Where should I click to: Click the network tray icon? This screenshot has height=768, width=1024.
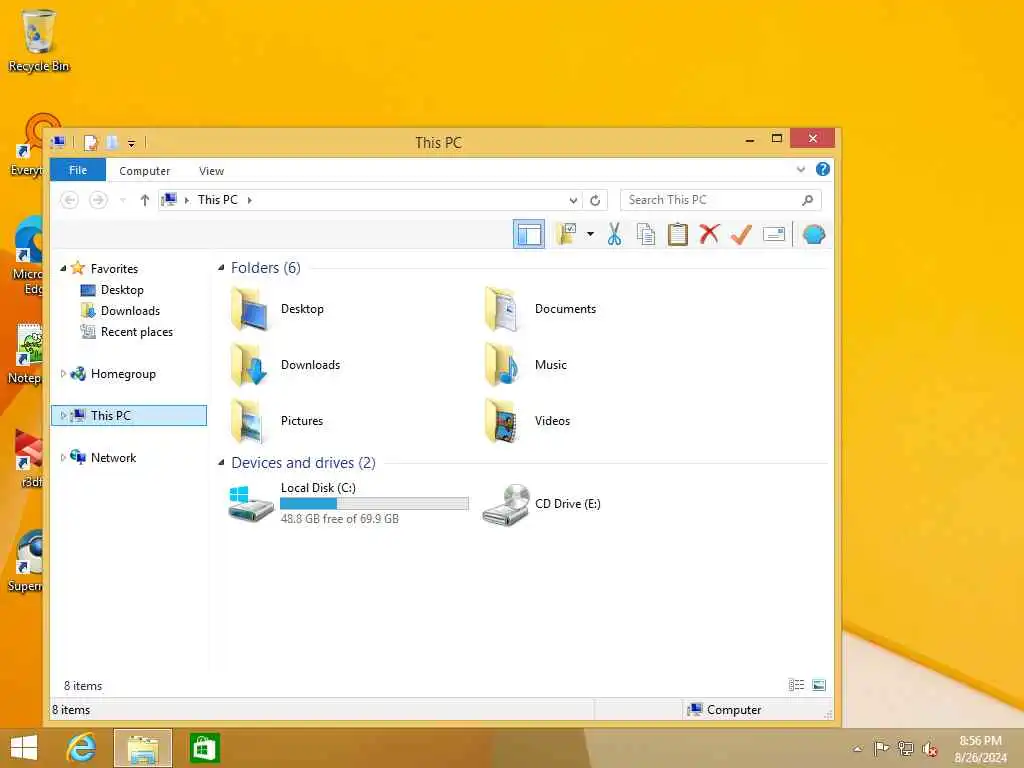tap(905, 748)
